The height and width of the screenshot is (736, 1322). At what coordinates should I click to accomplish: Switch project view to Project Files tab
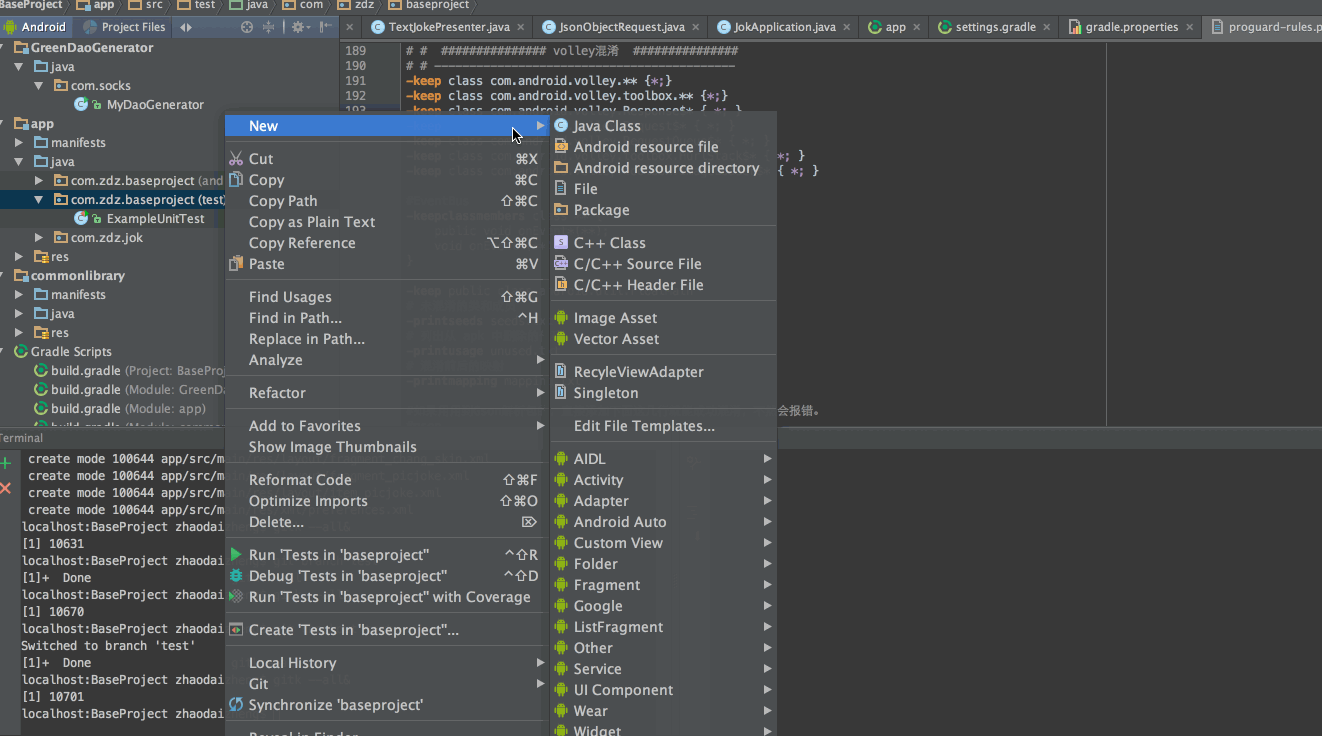[124, 27]
